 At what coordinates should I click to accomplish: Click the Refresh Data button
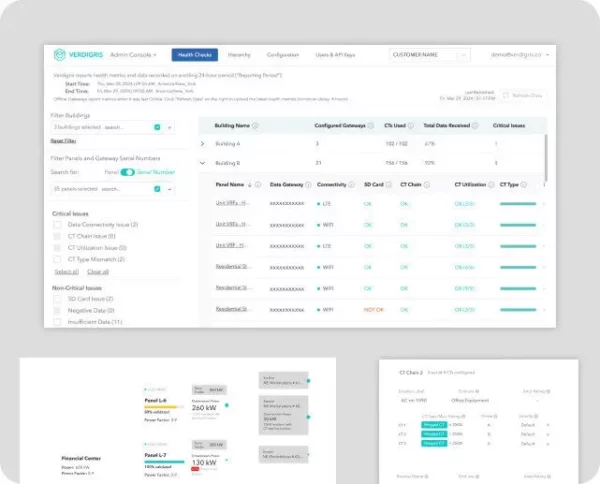pyautogui.click(x=523, y=95)
